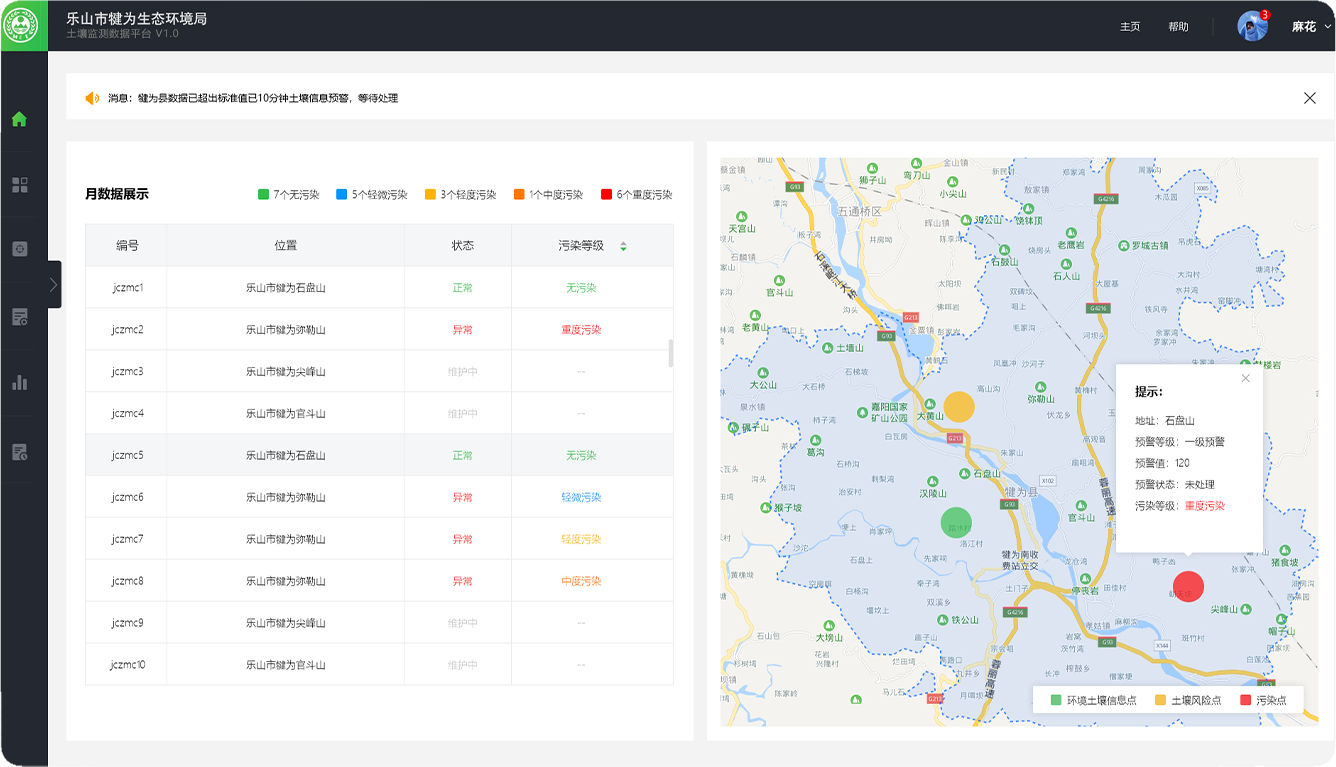Expand the collapsed sidebar with arrow handle
Screen dimensions: 1336x767
pos(53,285)
